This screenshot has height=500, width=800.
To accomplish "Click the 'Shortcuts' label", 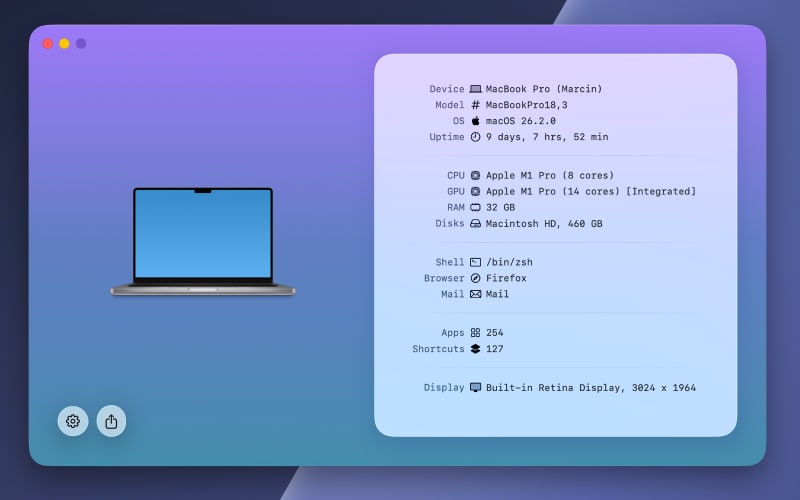I will click(438, 349).
